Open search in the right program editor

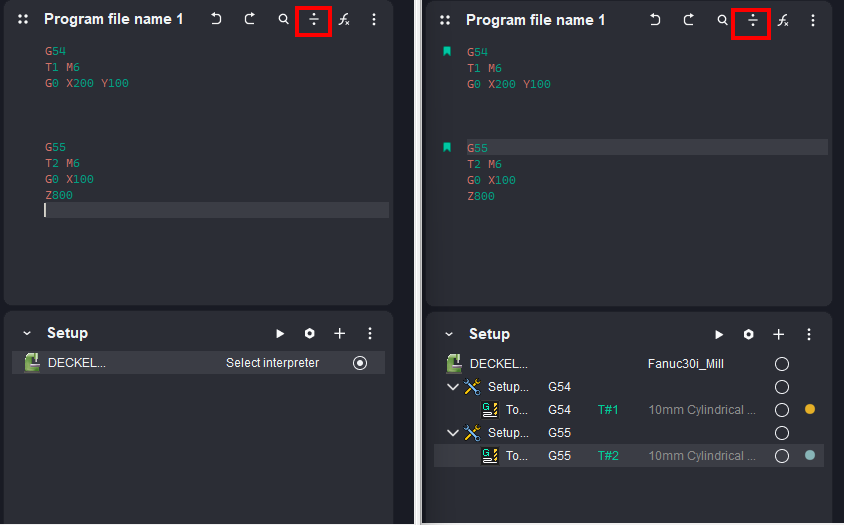[722, 20]
